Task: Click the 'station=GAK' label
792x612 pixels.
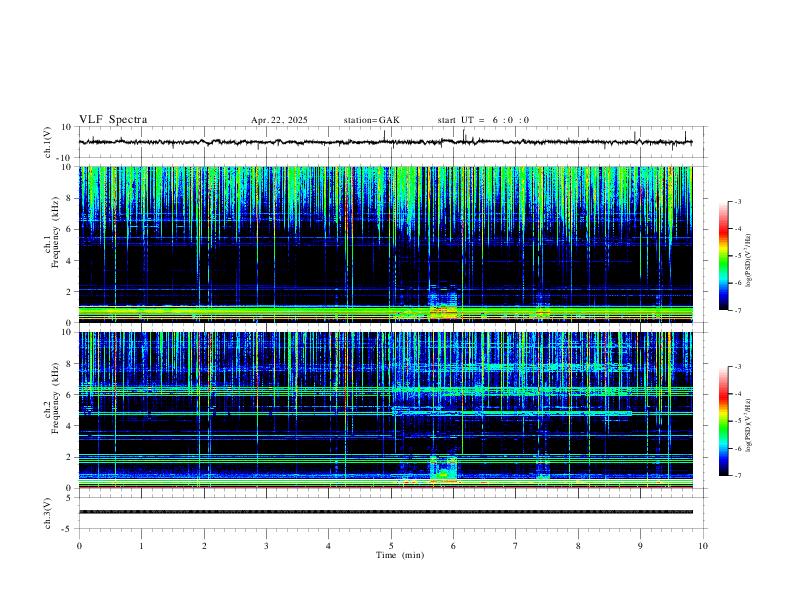Action: [x=371, y=120]
